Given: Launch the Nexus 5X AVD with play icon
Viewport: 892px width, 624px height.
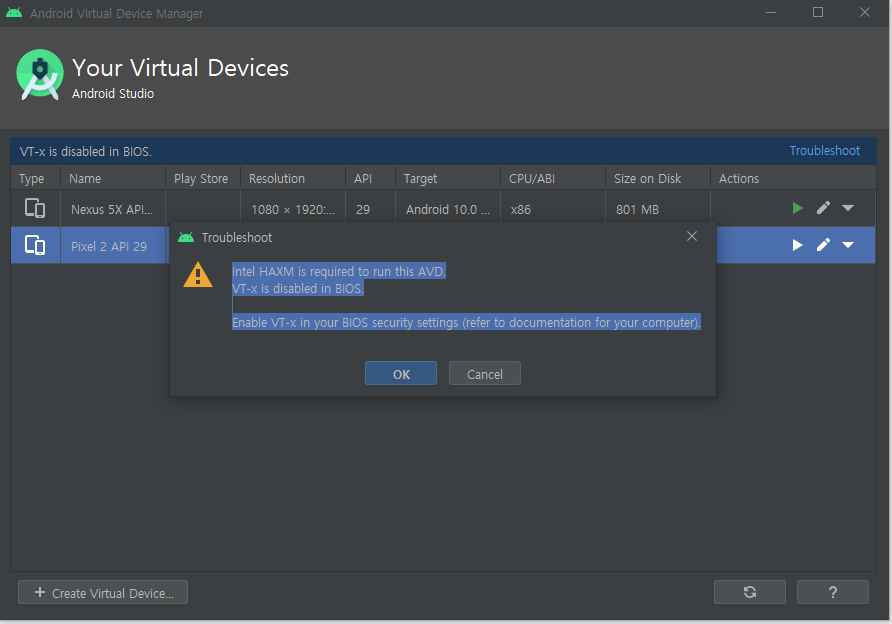Looking at the screenshot, I should coord(798,208).
